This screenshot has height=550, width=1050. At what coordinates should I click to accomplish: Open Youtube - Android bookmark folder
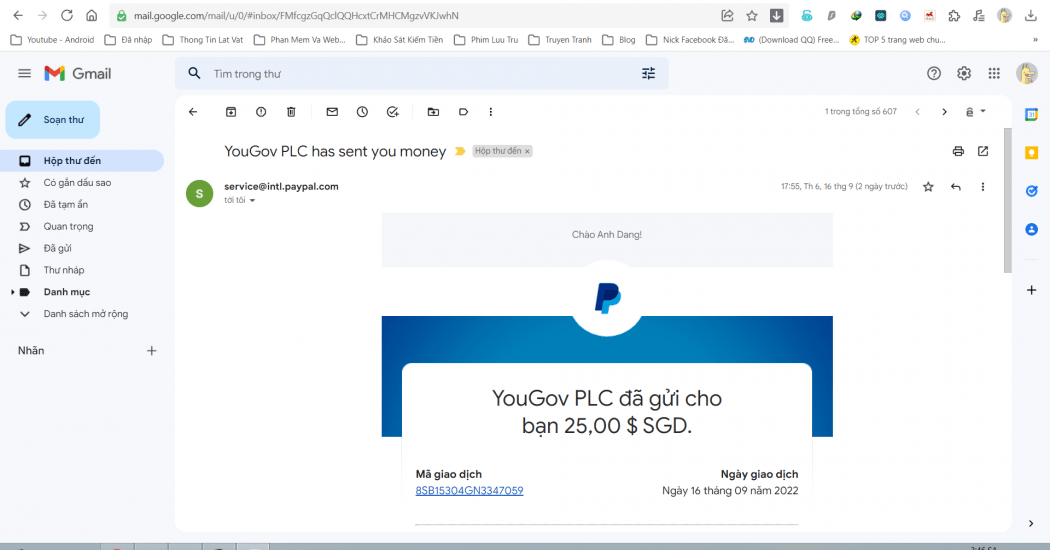click(x=52, y=40)
